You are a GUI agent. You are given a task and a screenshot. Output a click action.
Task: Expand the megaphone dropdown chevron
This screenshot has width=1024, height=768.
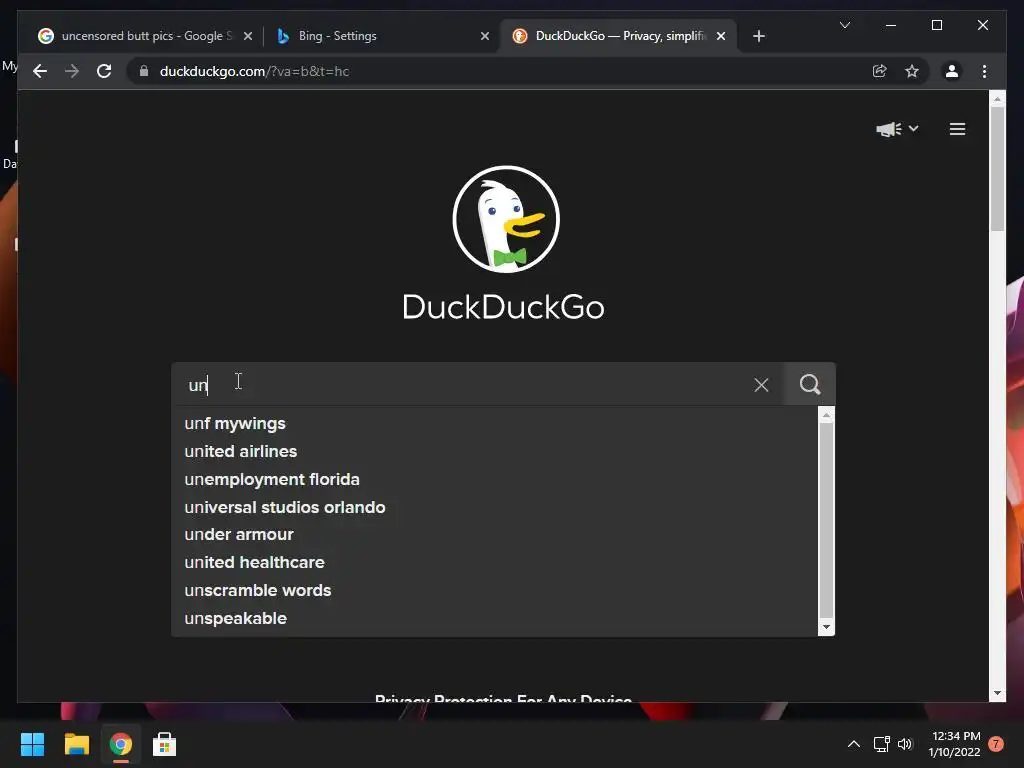pos(914,129)
